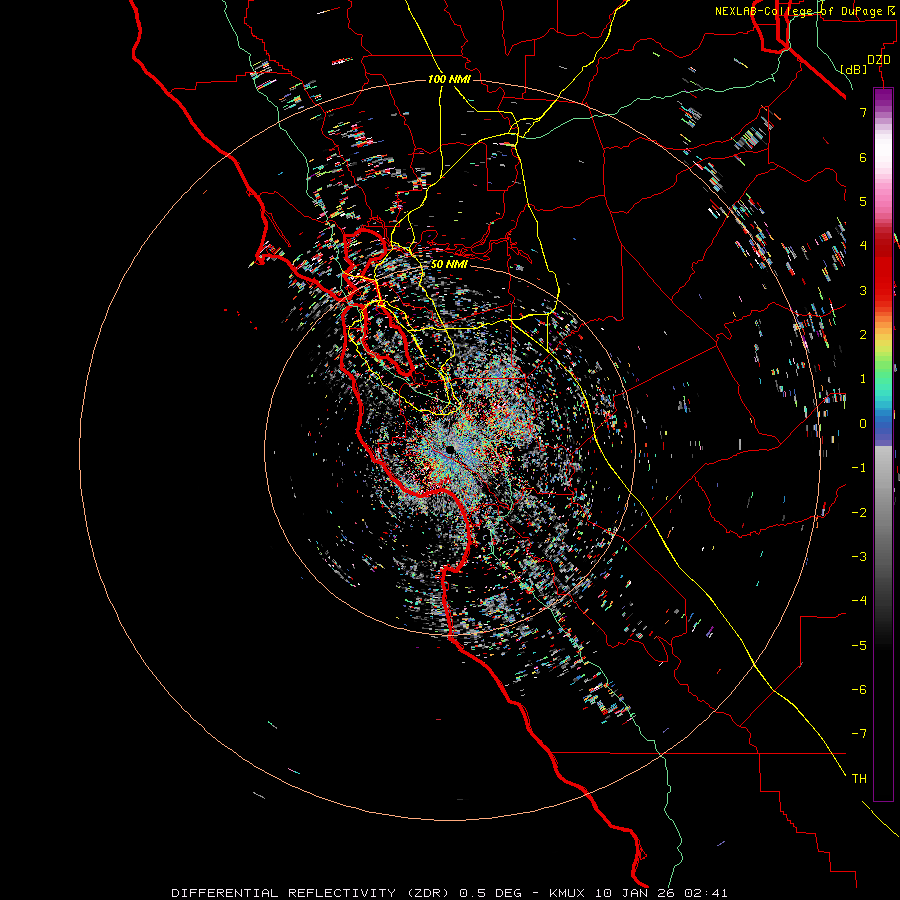Pick the purple top segment of the color bar

click(x=883, y=99)
